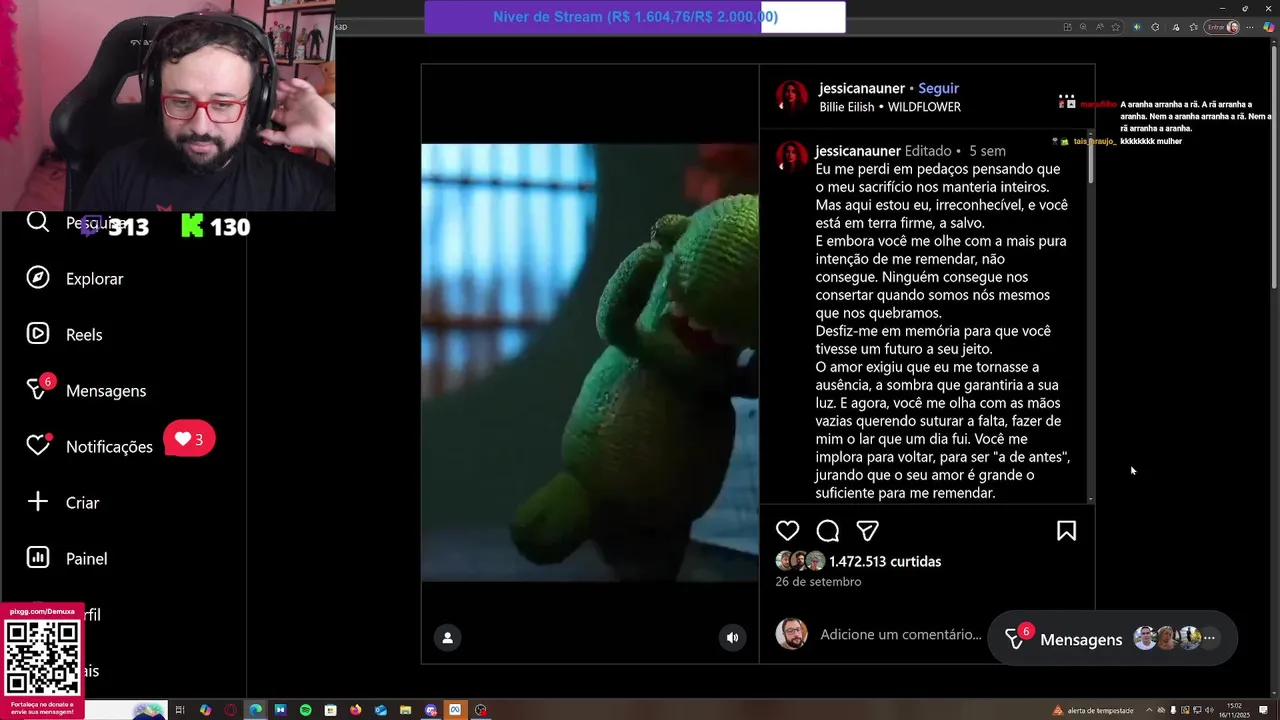Play the green plush video
Viewport: 1280px width, 720px height.
tap(590, 363)
